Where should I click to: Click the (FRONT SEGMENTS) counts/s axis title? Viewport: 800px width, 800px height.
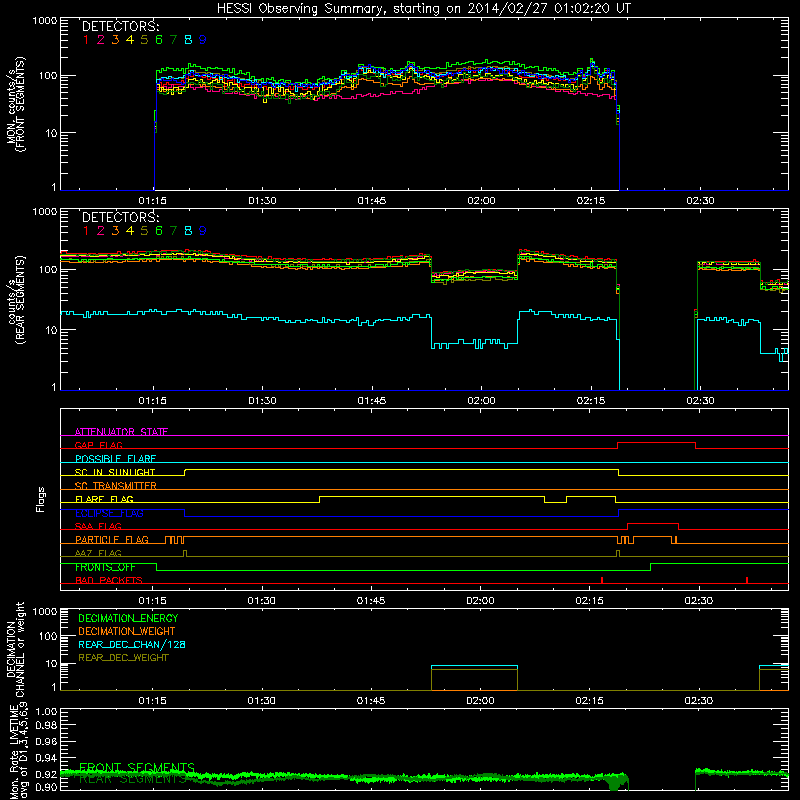(x=15, y=104)
